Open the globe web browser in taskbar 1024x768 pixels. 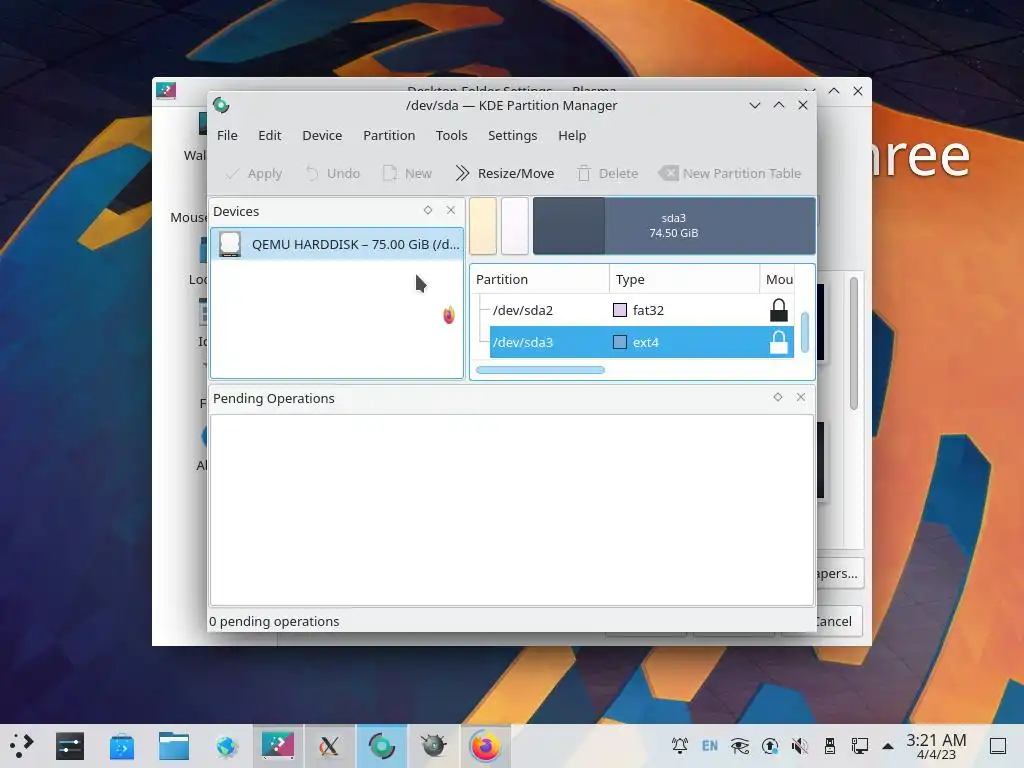(226, 746)
